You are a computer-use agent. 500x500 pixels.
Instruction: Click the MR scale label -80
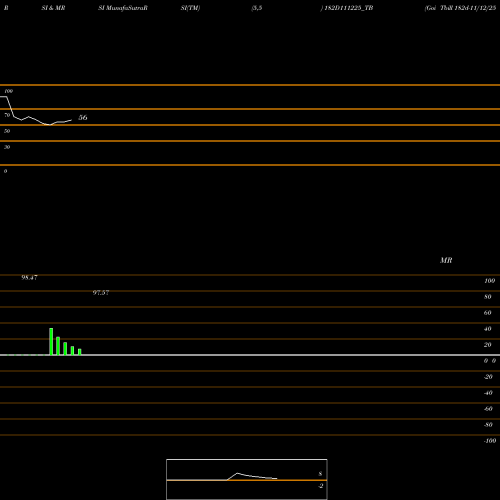[488, 425]
